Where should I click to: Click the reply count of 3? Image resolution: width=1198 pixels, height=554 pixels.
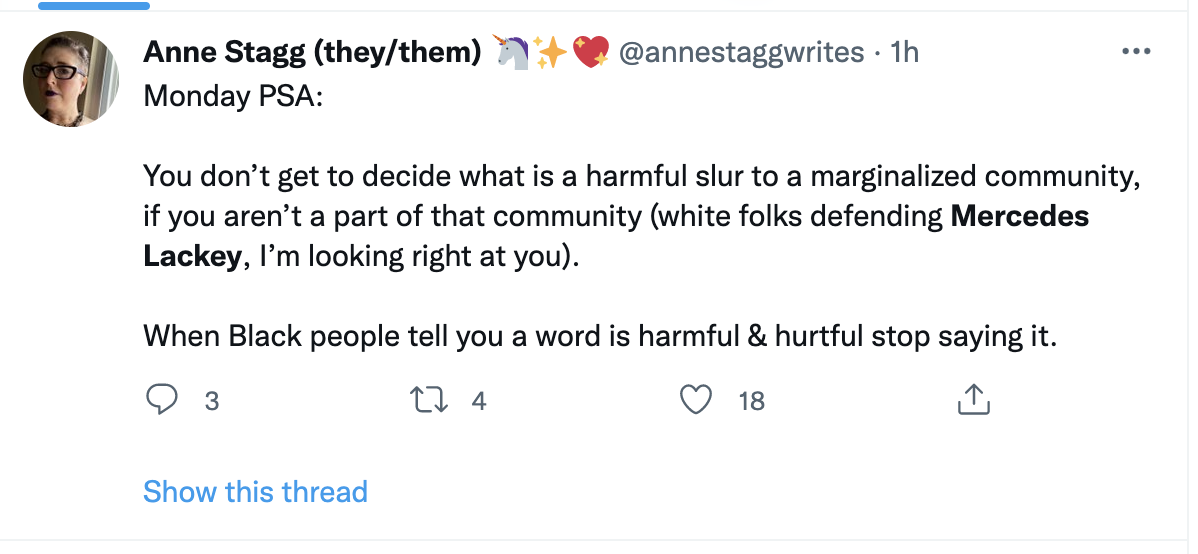[x=211, y=401]
